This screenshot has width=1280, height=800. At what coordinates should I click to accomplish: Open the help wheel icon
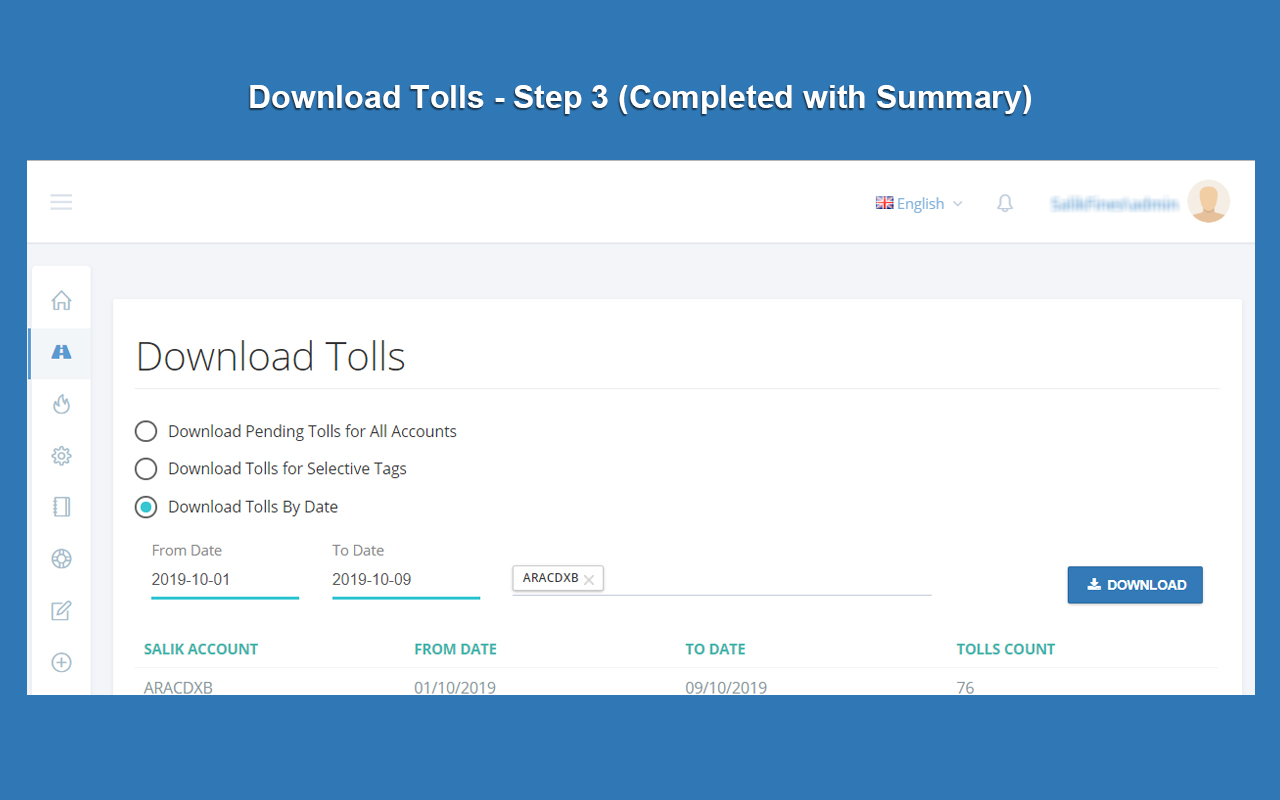point(61,558)
